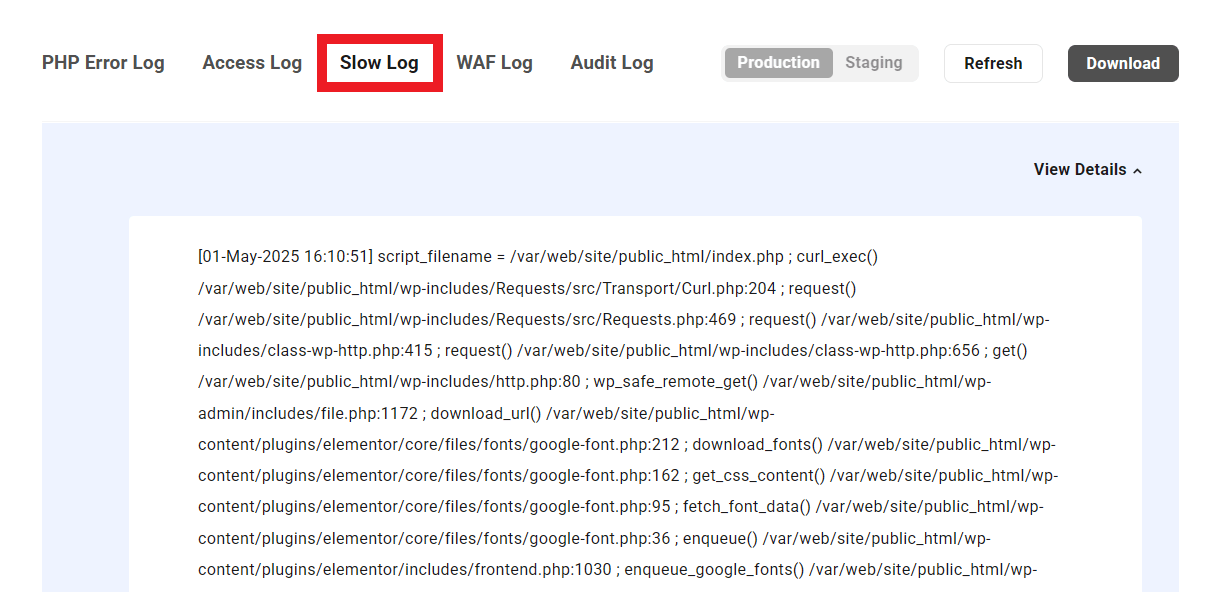The width and height of the screenshot is (1220, 592).
Task: Switch to the Staging environment
Action: (x=874, y=62)
